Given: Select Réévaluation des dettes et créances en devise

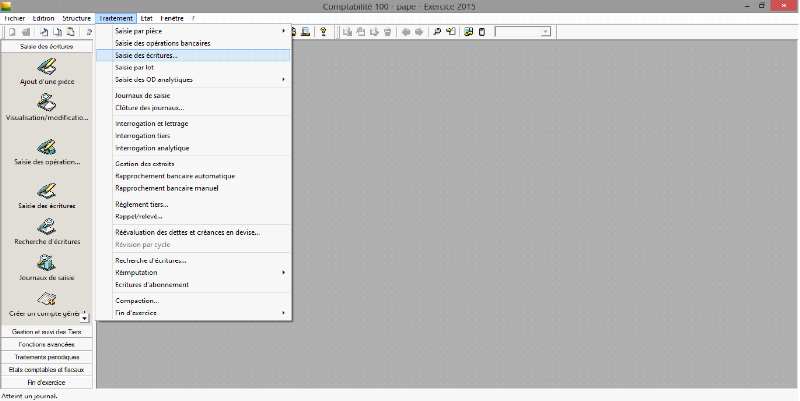Looking at the screenshot, I should (194, 232).
